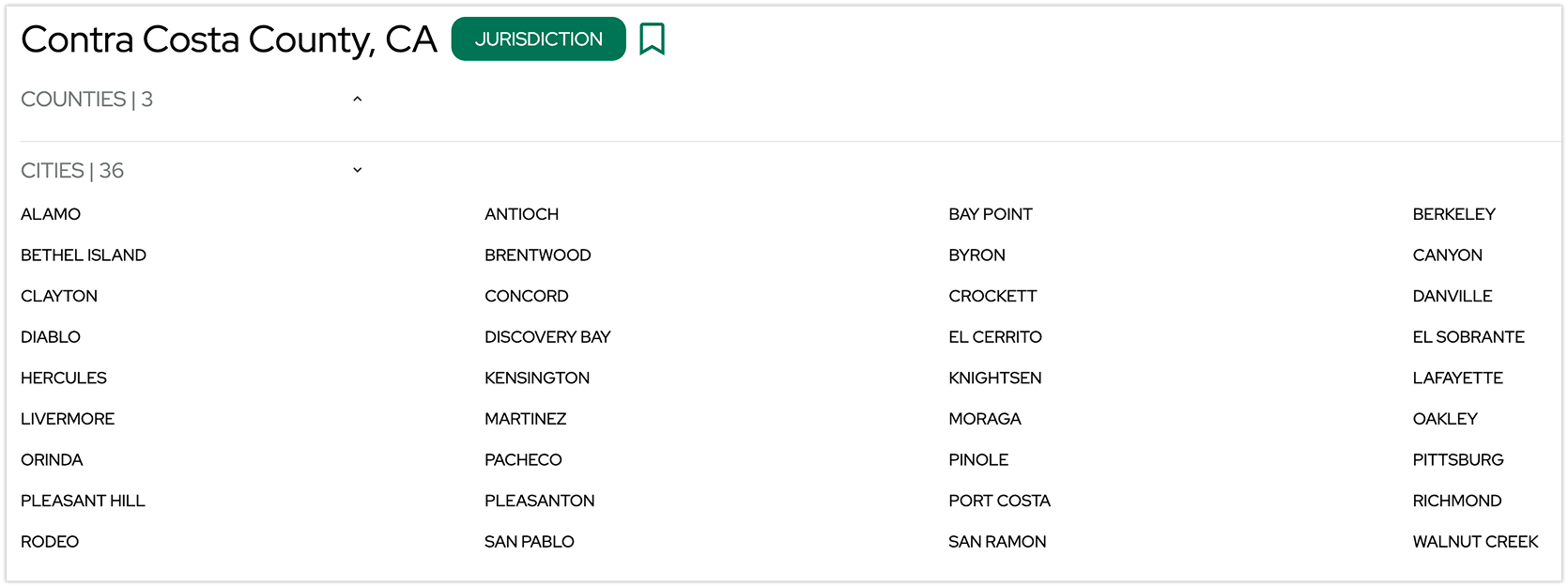Select ANTIOCH from the cities list

click(x=521, y=214)
